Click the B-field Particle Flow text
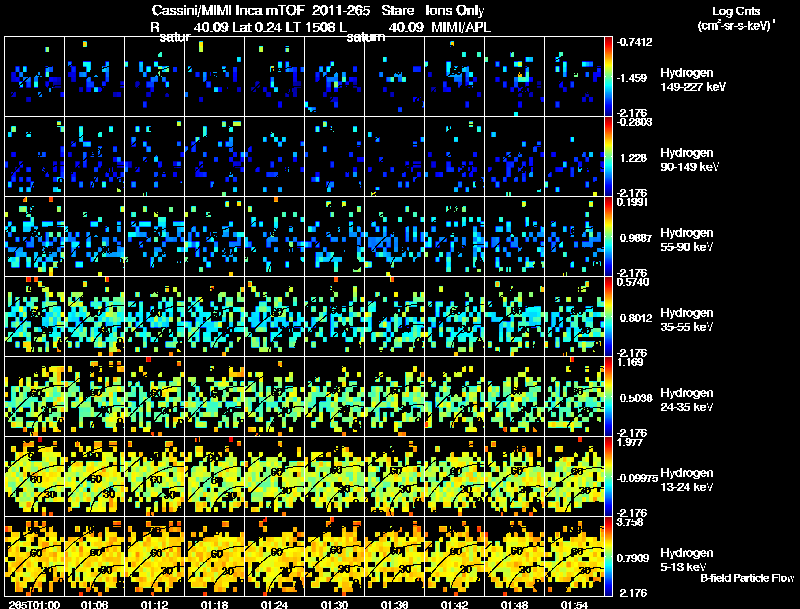 pyautogui.click(x=747, y=578)
